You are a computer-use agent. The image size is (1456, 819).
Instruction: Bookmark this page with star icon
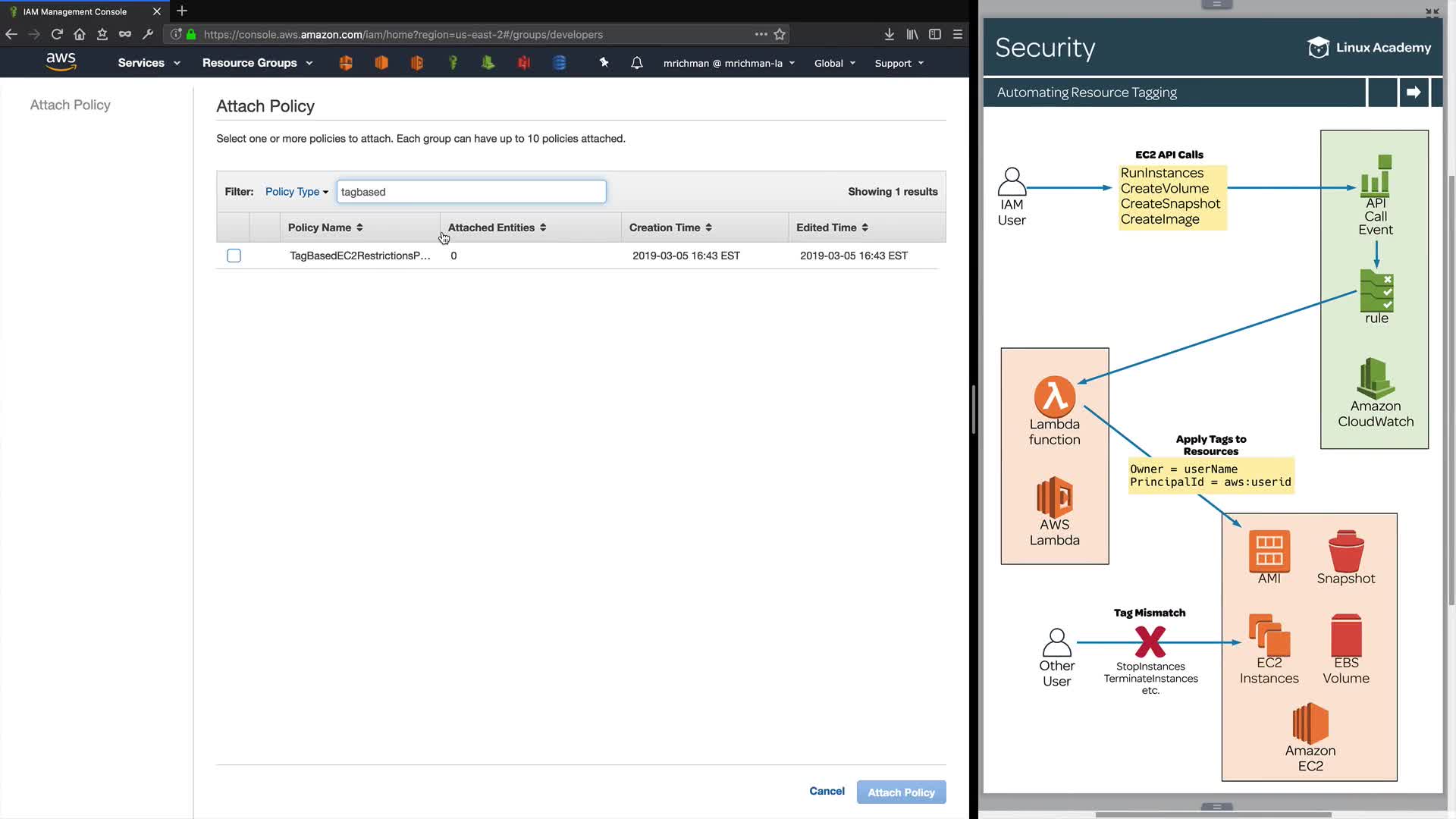780,34
